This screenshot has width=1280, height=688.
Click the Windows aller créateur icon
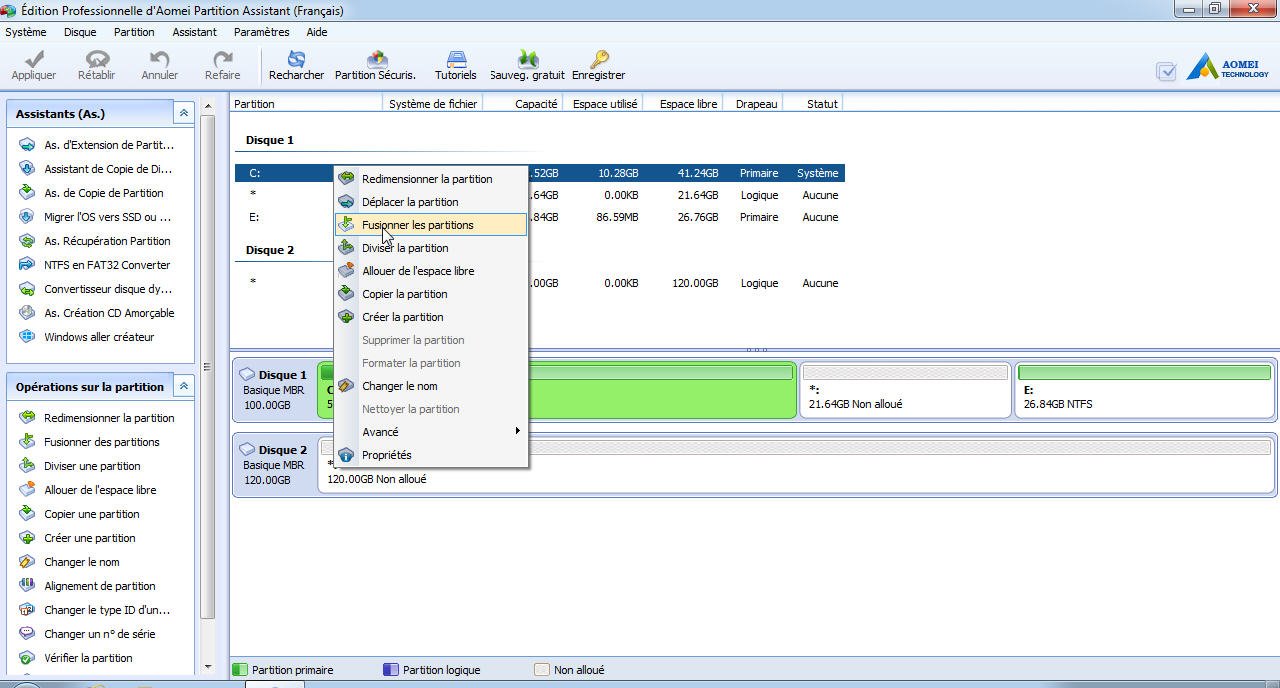(27, 337)
